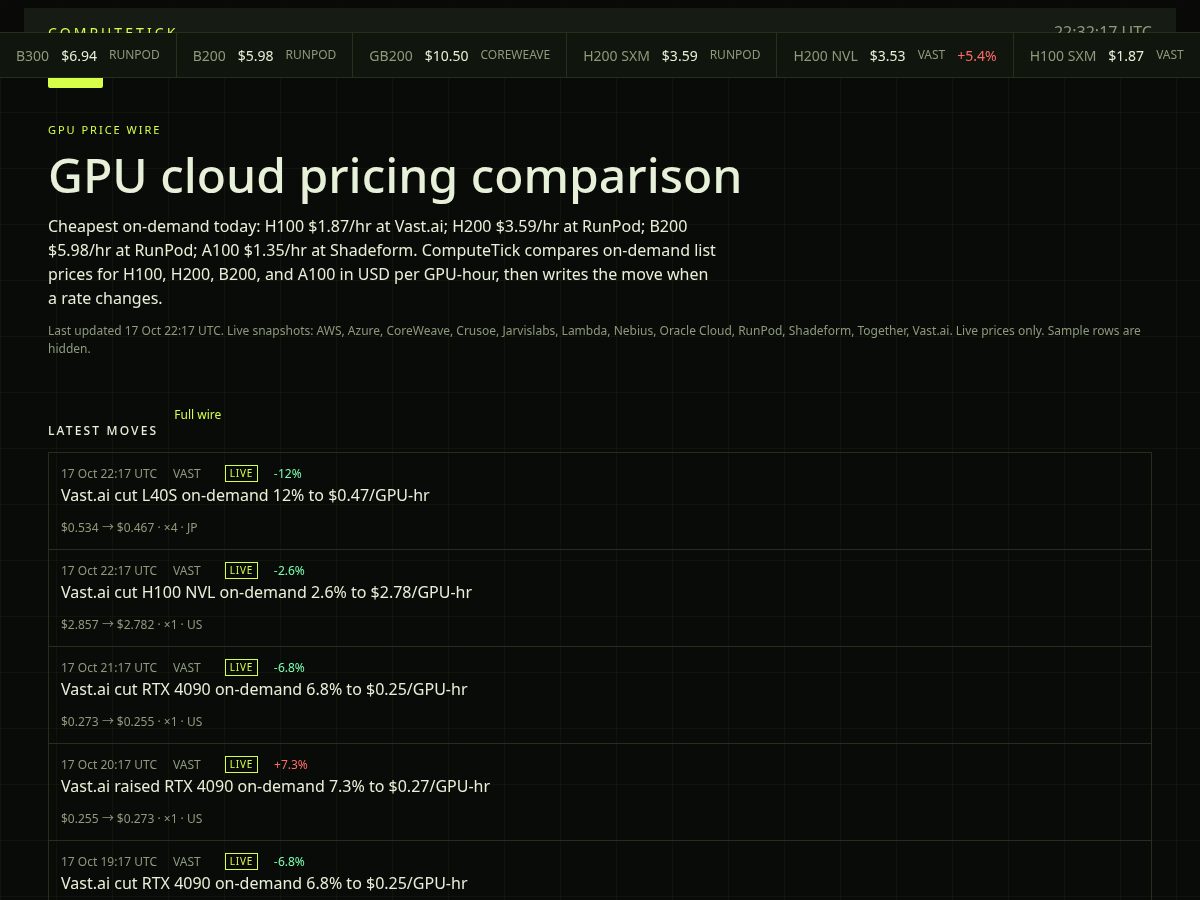This screenshot has width=1200, height=900.
Task: Click the +7.3% change tag
Action: click(x=290, y=764)
